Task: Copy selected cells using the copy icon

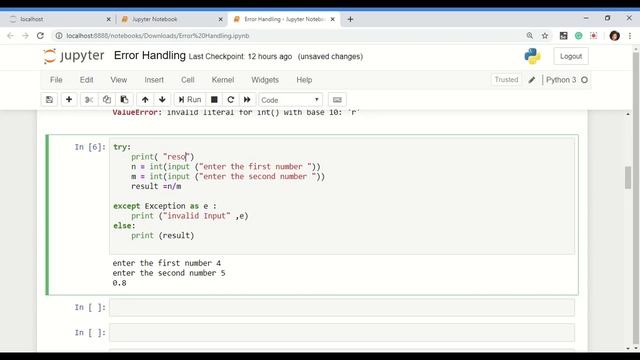Action: (107, 100)
